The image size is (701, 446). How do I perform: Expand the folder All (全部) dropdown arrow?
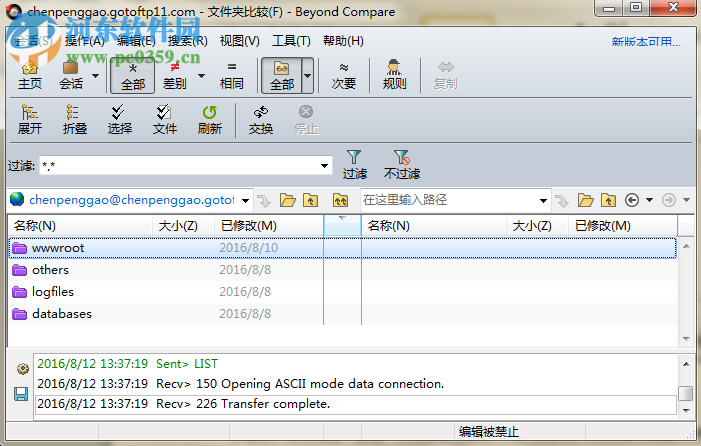point(308,76)
